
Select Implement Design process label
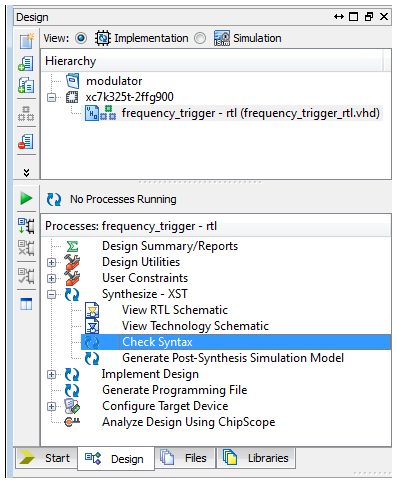[150, 374]
